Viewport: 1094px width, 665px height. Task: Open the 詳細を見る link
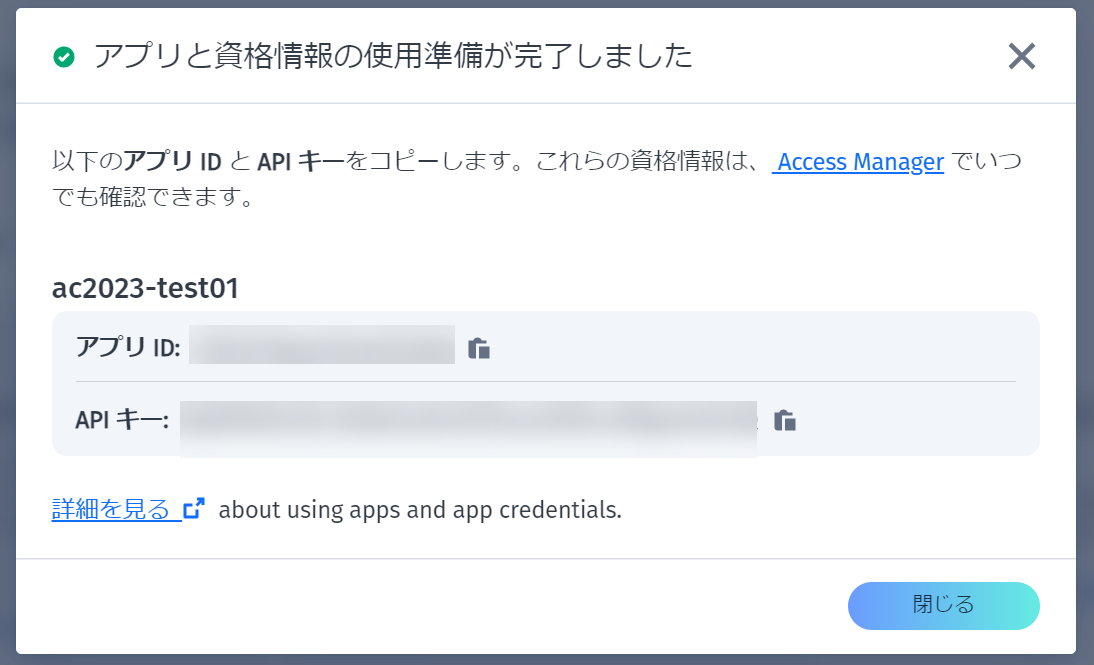coord(111,509)
